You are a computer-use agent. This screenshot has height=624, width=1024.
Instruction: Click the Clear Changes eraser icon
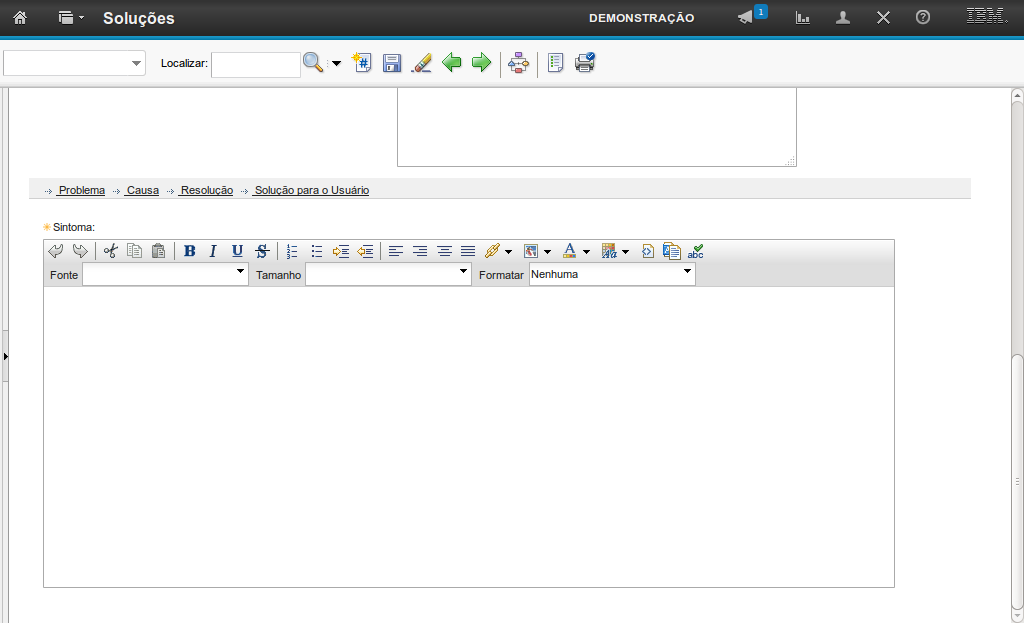(x=422, y=63)
